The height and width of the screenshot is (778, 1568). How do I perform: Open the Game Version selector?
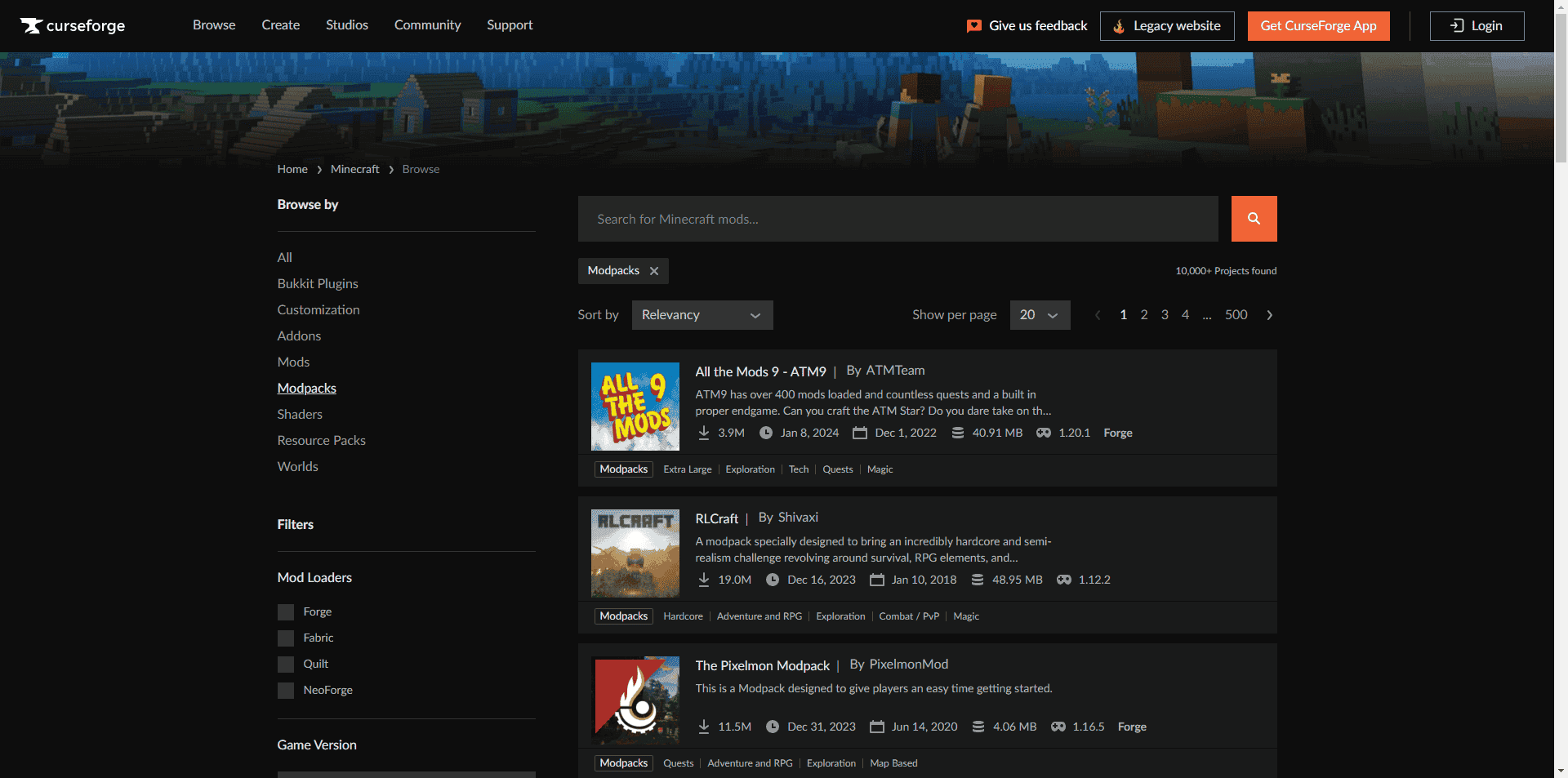pos(406,773)
